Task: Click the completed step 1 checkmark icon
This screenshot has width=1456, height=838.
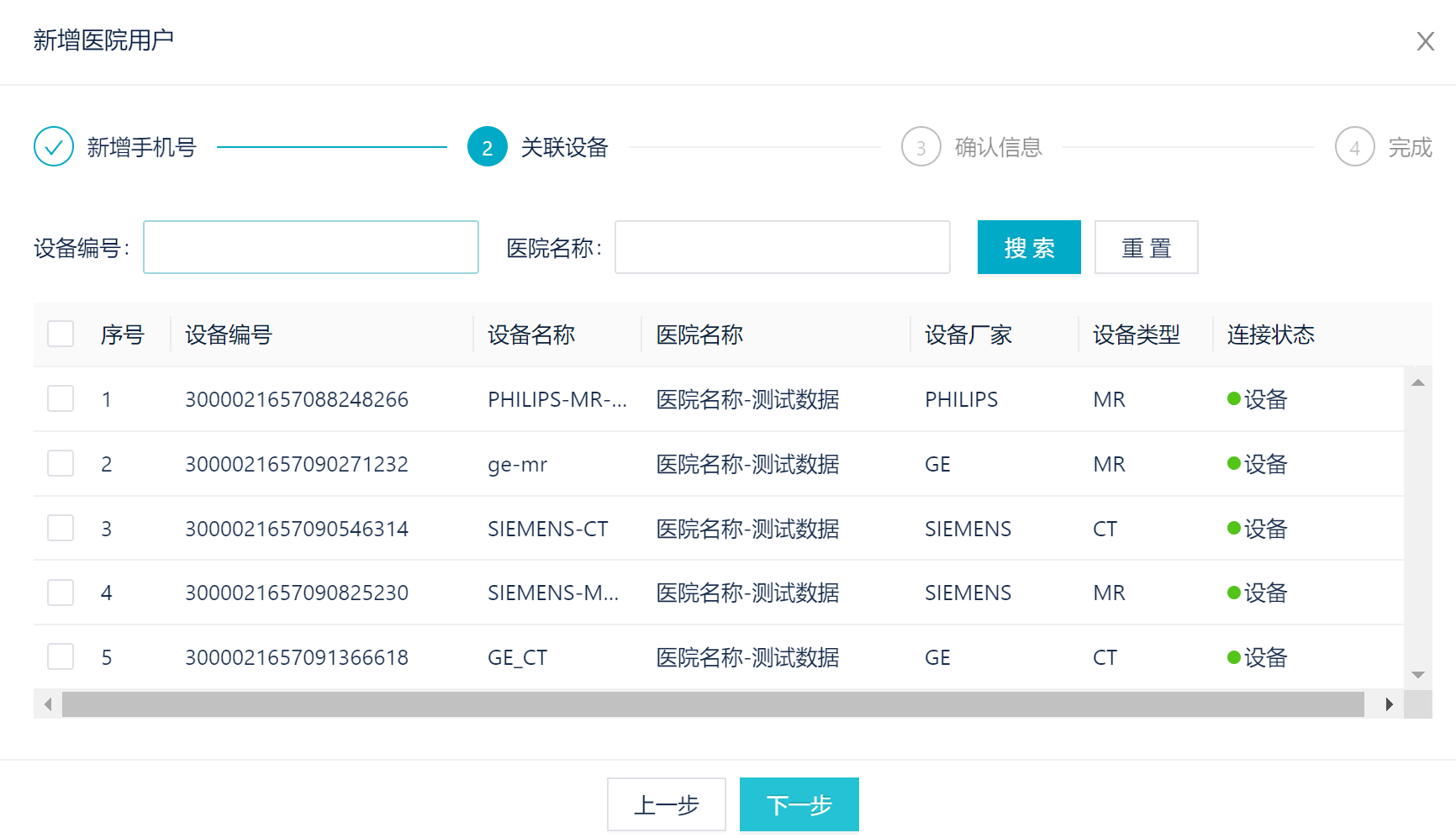Action: [x=54, y=146]
